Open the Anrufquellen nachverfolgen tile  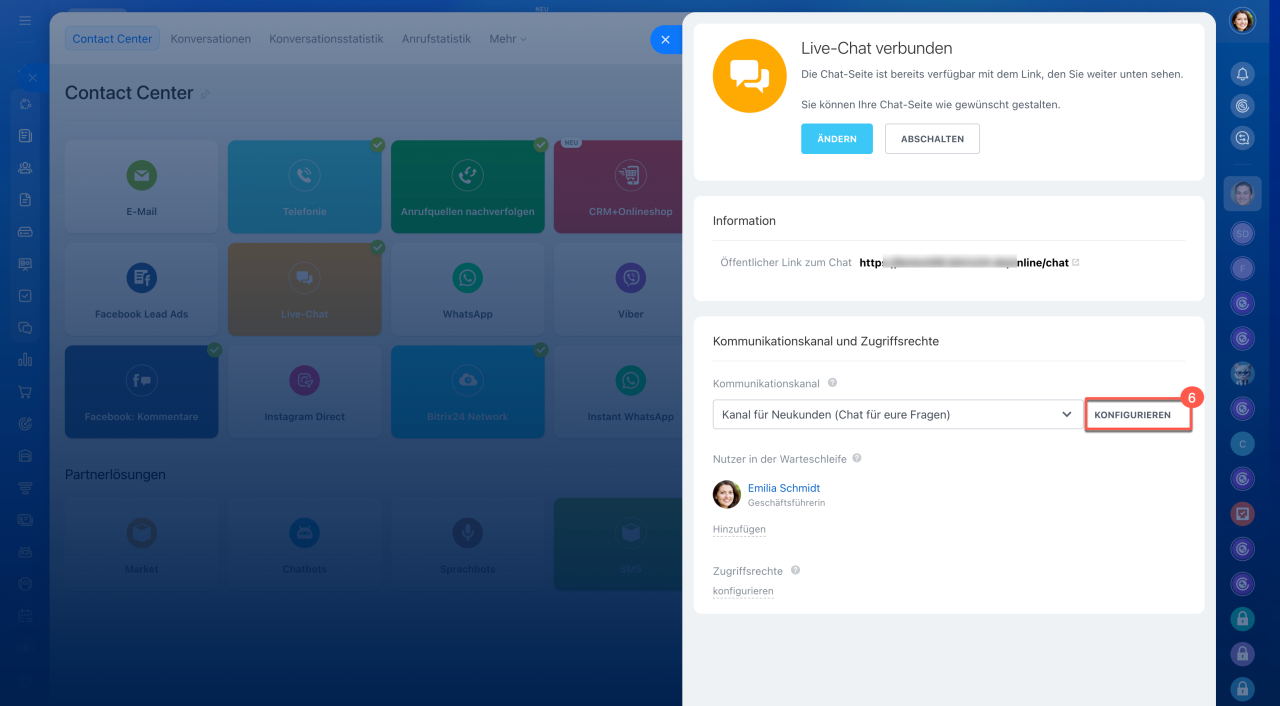pos(467,187)
